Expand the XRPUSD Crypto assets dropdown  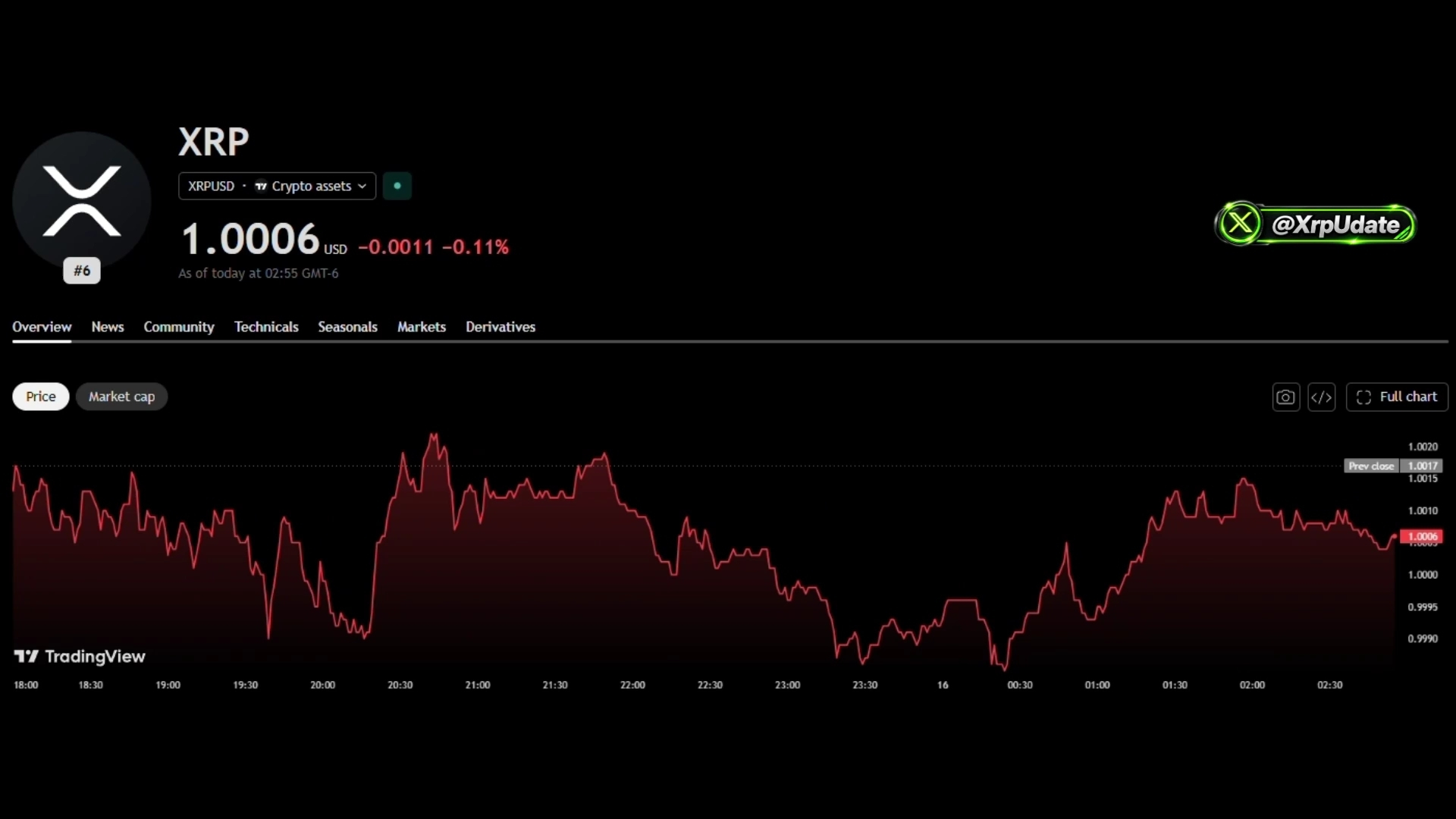point(277,186)
